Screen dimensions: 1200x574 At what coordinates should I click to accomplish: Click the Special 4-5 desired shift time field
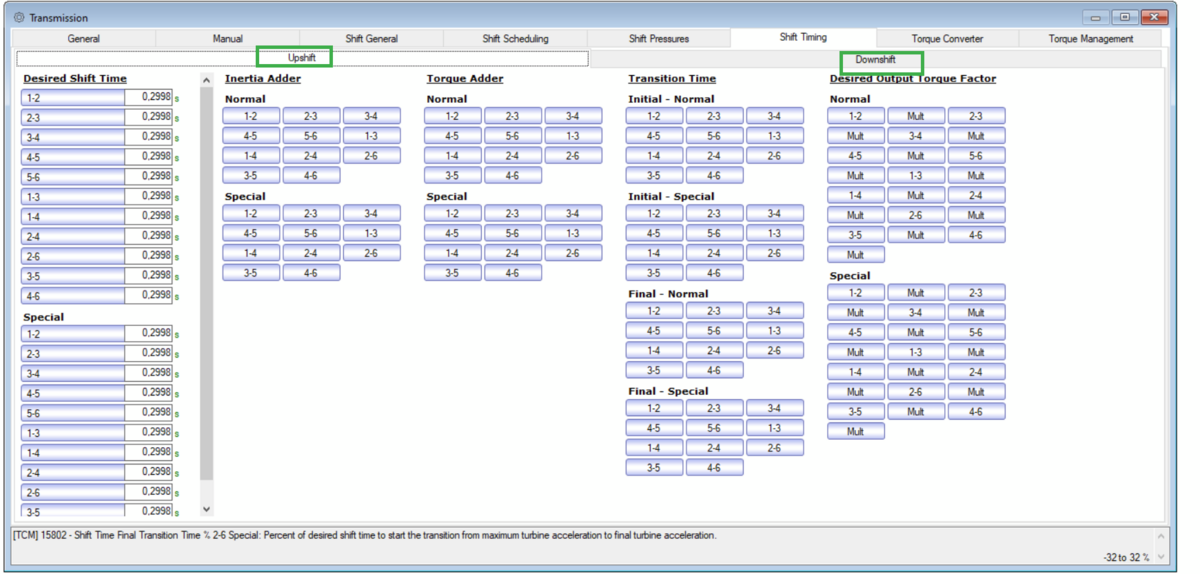[x=148, y=393]
